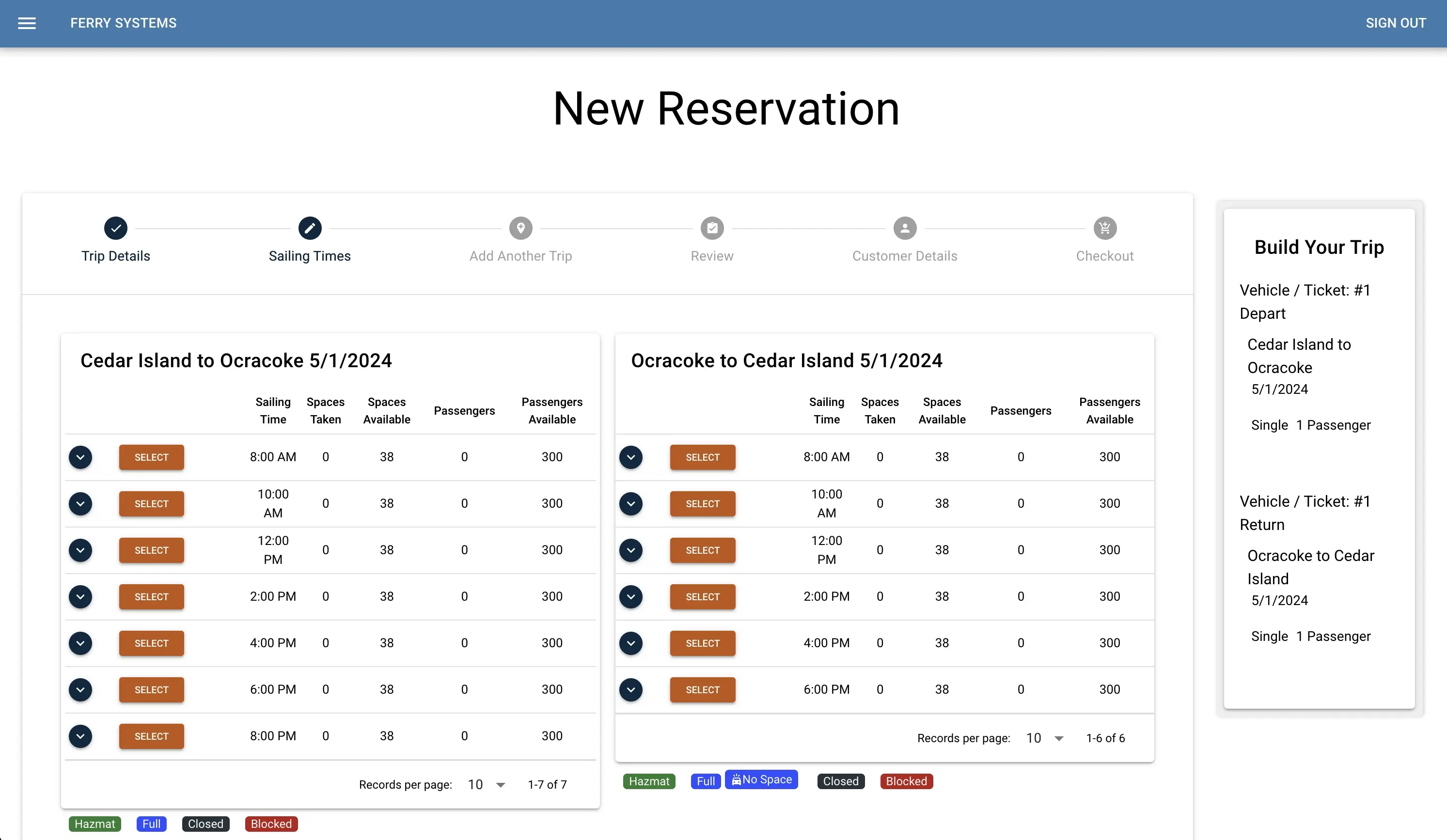Click the Review clipboard step icon

711,228
